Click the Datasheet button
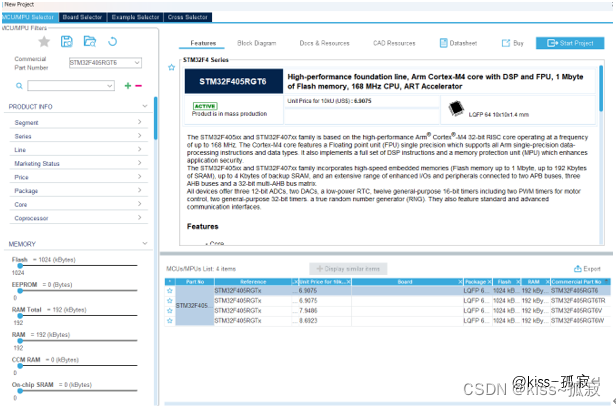This screenshot has width=616, height=406. 458,43
